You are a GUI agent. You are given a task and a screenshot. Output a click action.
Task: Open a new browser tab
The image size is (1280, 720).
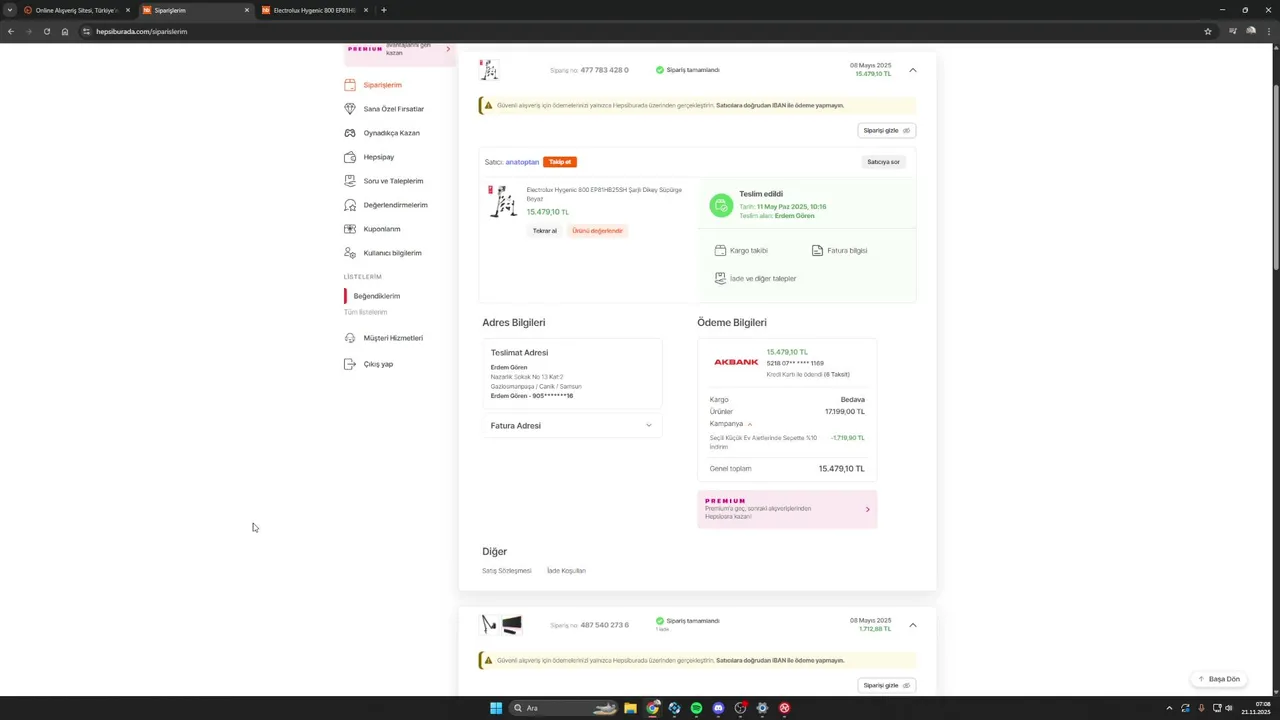[384, 10]
